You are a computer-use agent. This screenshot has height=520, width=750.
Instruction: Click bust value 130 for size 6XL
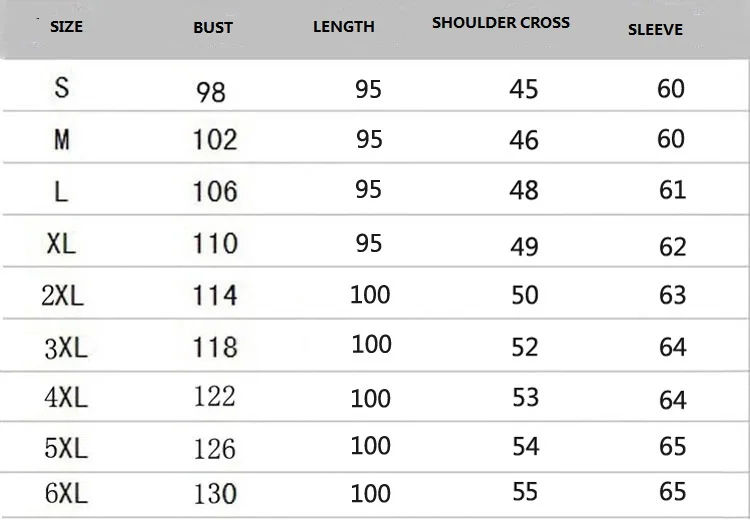point(215,494)
